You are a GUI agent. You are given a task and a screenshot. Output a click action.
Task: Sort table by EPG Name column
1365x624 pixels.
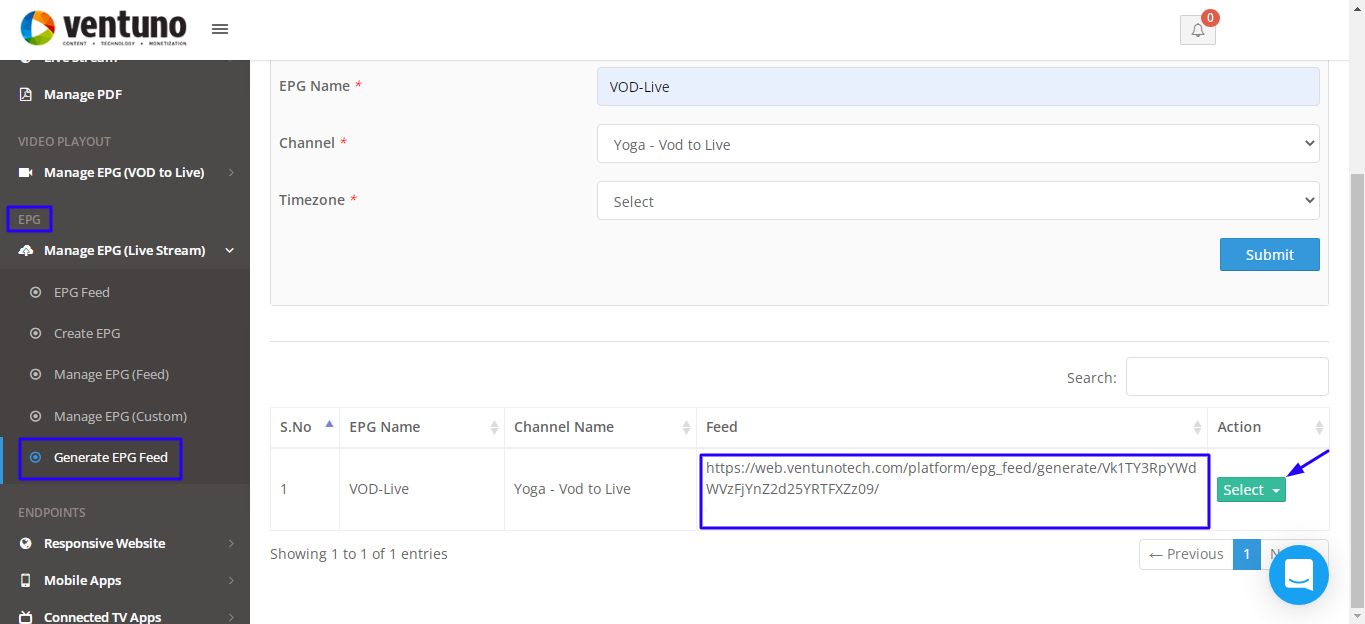[x=494, y=427]
